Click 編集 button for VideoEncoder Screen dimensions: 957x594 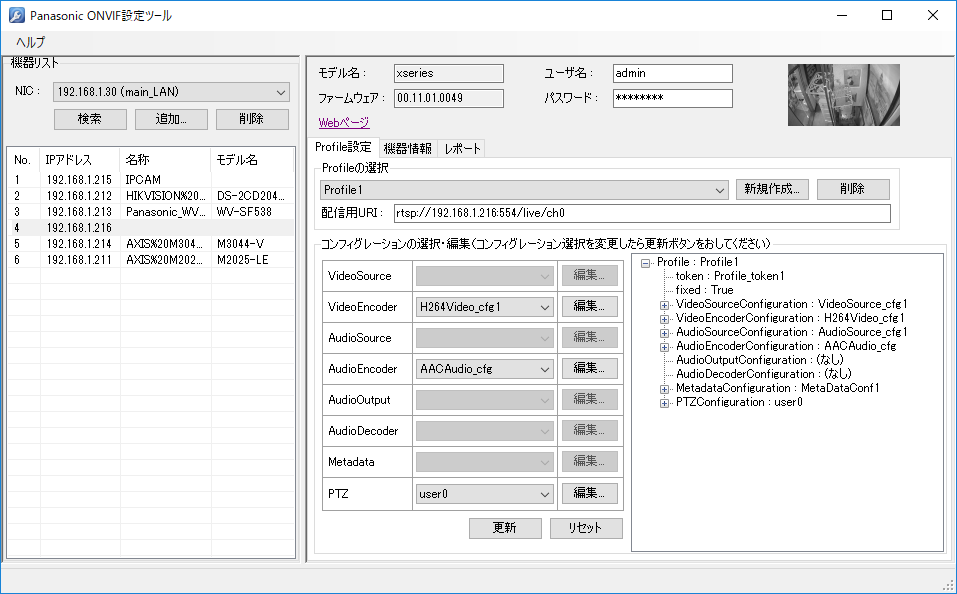click(590, 306)
